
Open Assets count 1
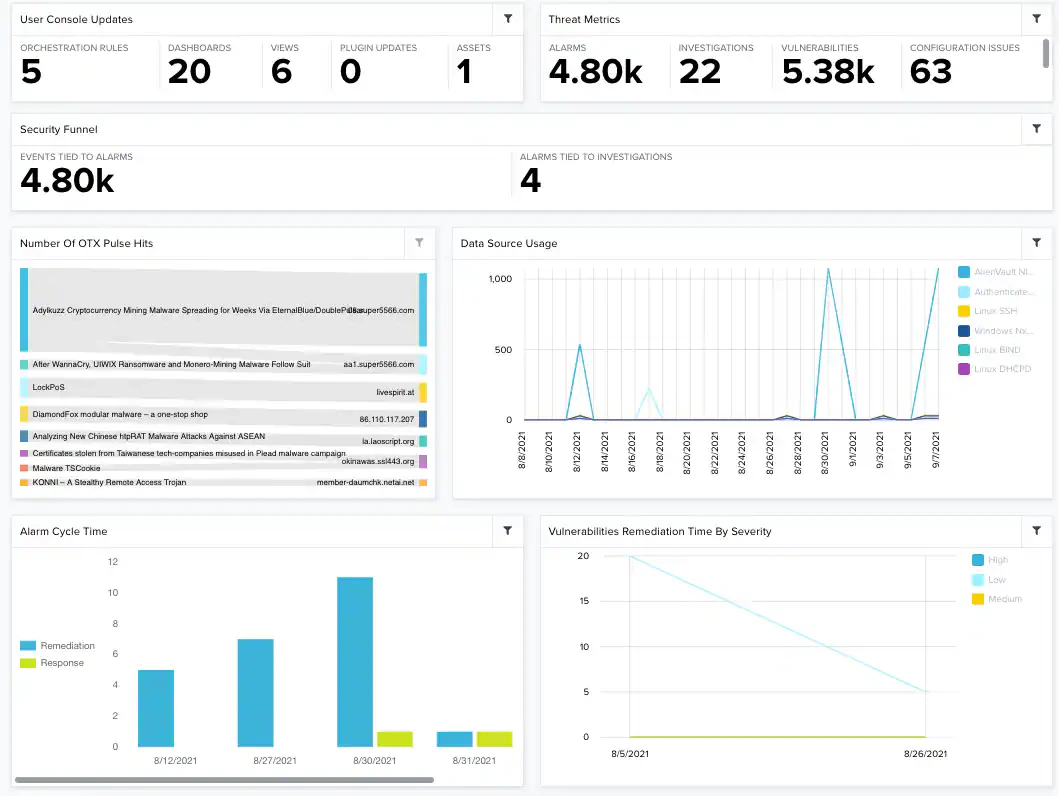pyautogui.click(x=464, y=72)
